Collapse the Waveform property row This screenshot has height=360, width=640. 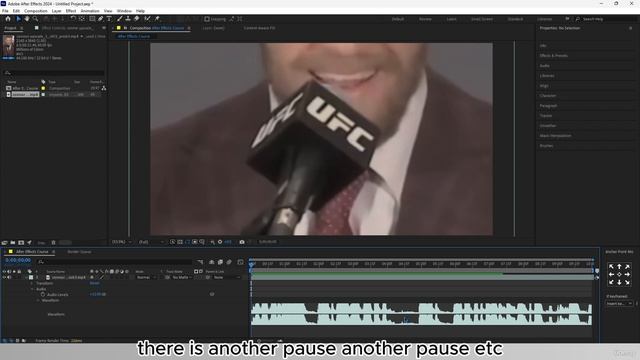pyautogui.click(x=38, y=300)
